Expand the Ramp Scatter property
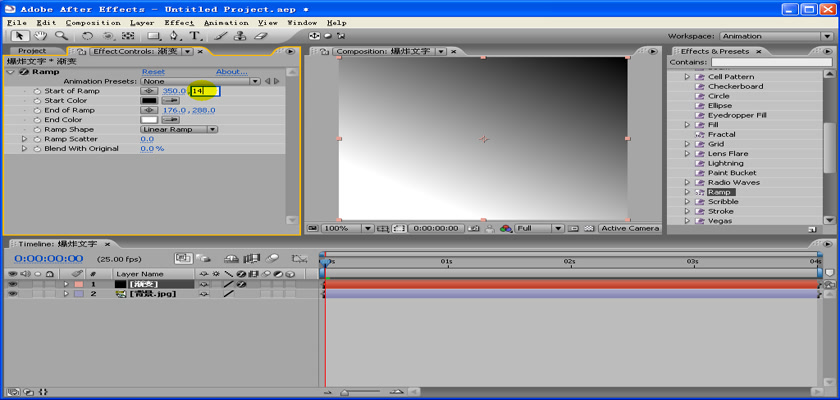The height and width of the screenshot is (400, 840). (25, 139)
